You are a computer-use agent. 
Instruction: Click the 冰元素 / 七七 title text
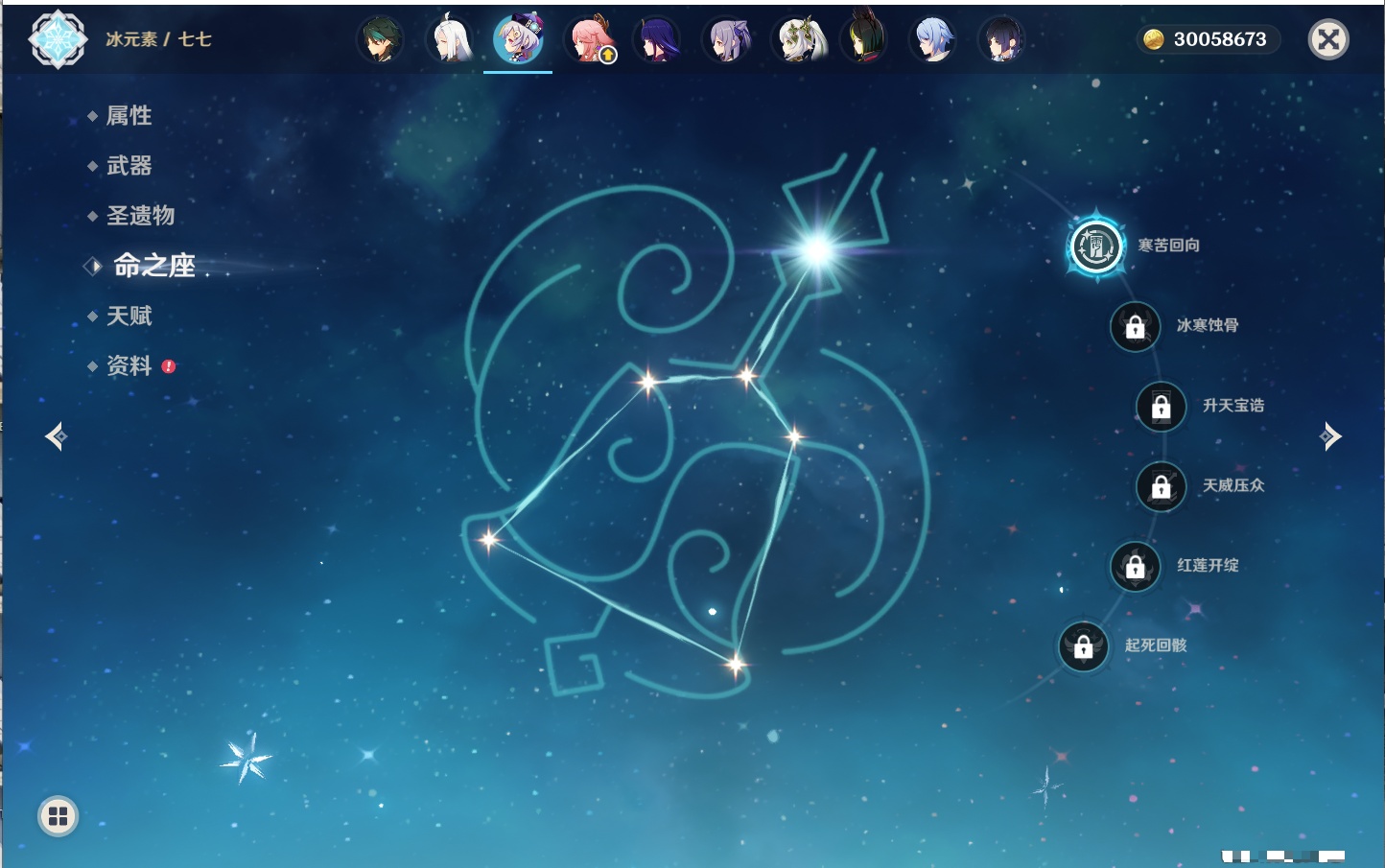pyautogui.click(x=158, y=39)
